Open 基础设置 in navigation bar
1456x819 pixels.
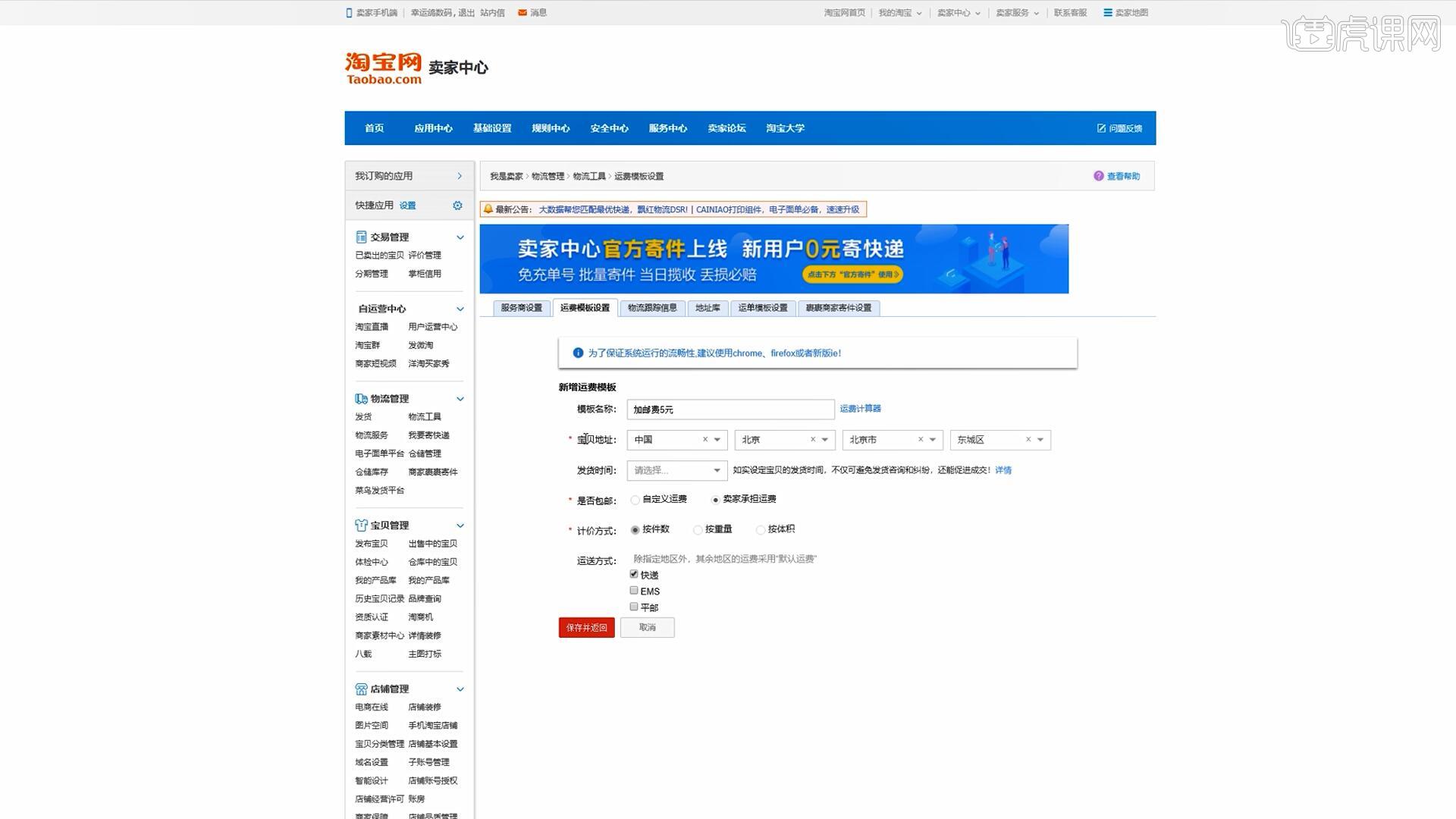click(x=492, y=128)
